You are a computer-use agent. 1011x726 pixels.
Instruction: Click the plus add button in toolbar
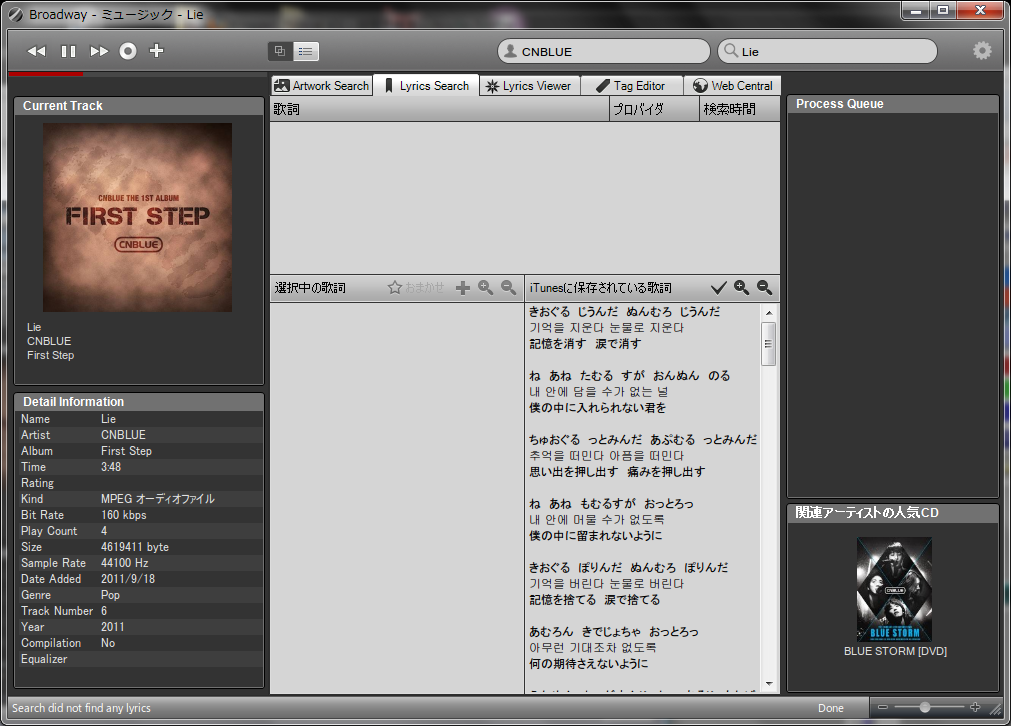click(x=156, y=50)
